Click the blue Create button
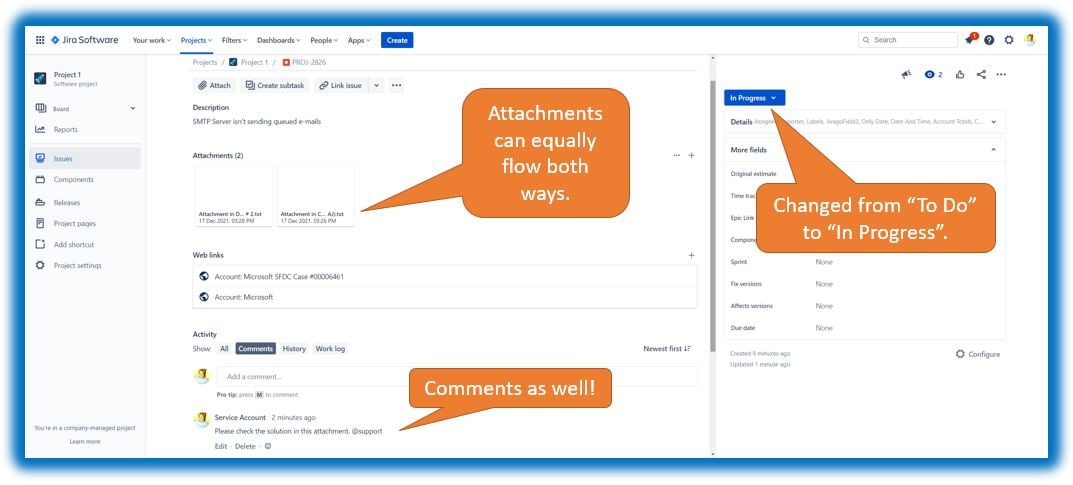The width and height of the screenshot is (1073, 485). pos(397,40)
